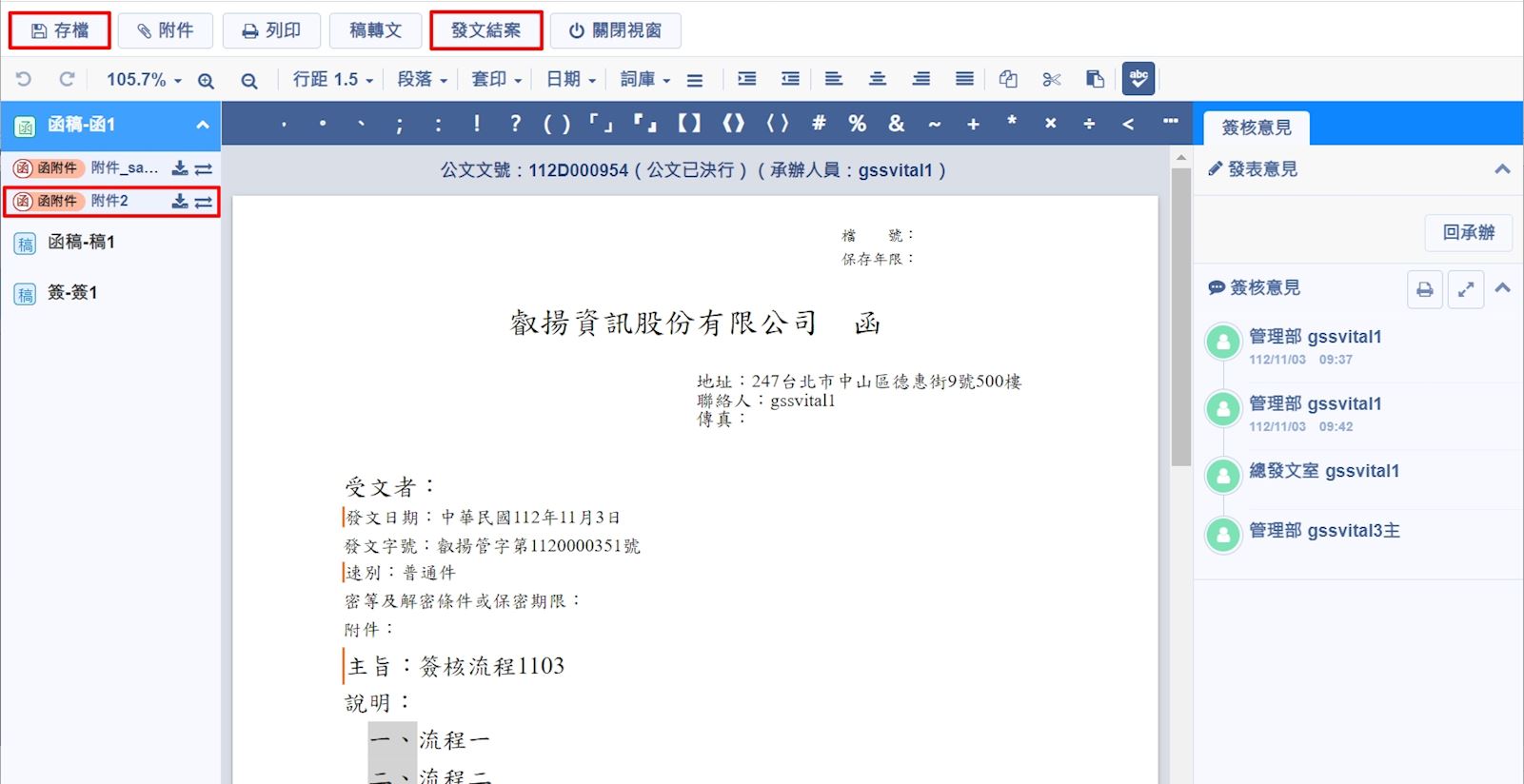
Task: Download the 附件2 attachment
Action: click(179, 202)
